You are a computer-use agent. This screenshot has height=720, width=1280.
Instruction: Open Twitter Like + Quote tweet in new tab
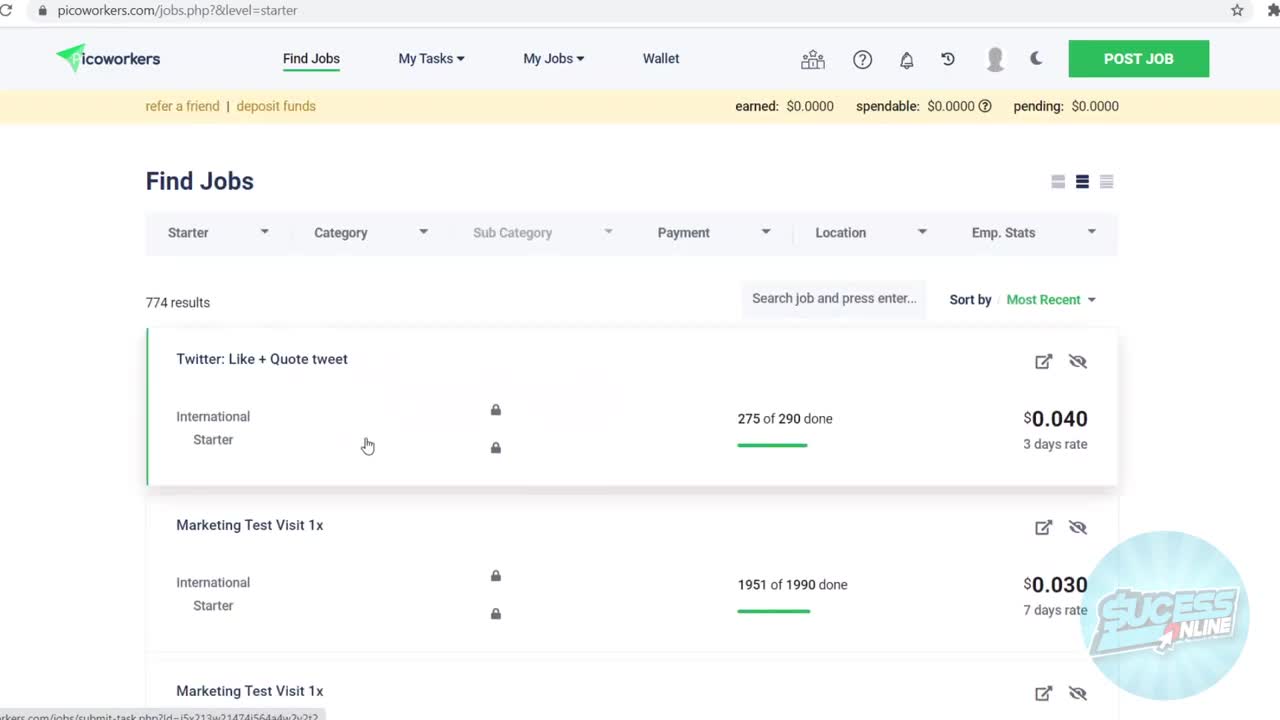pos(1043,361)
